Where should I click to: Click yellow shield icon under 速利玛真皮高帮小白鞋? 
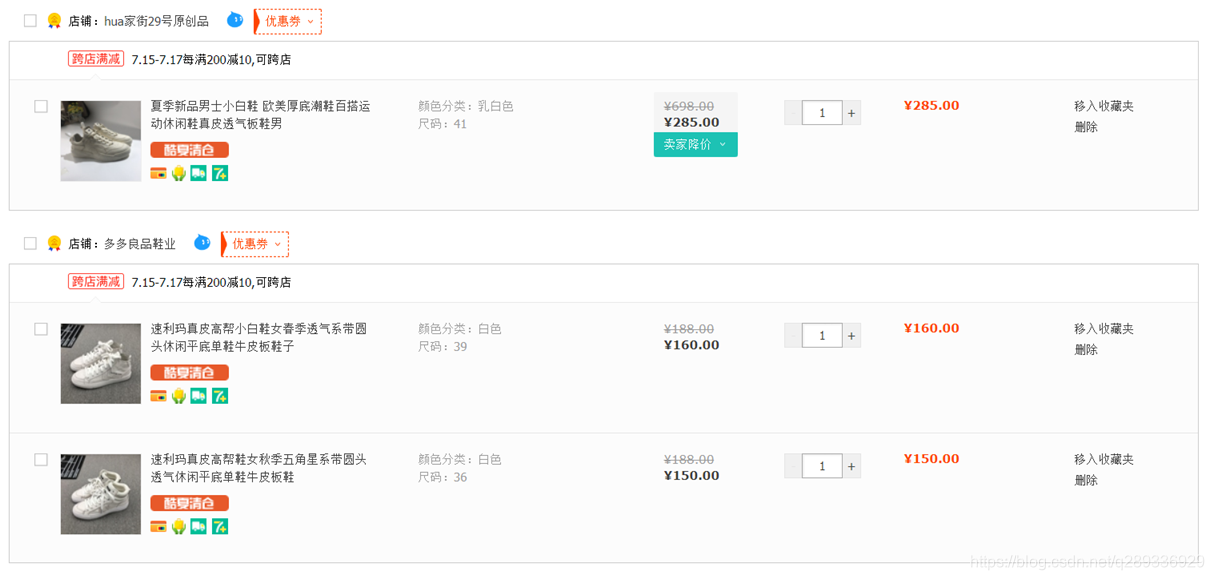(179, 396)
